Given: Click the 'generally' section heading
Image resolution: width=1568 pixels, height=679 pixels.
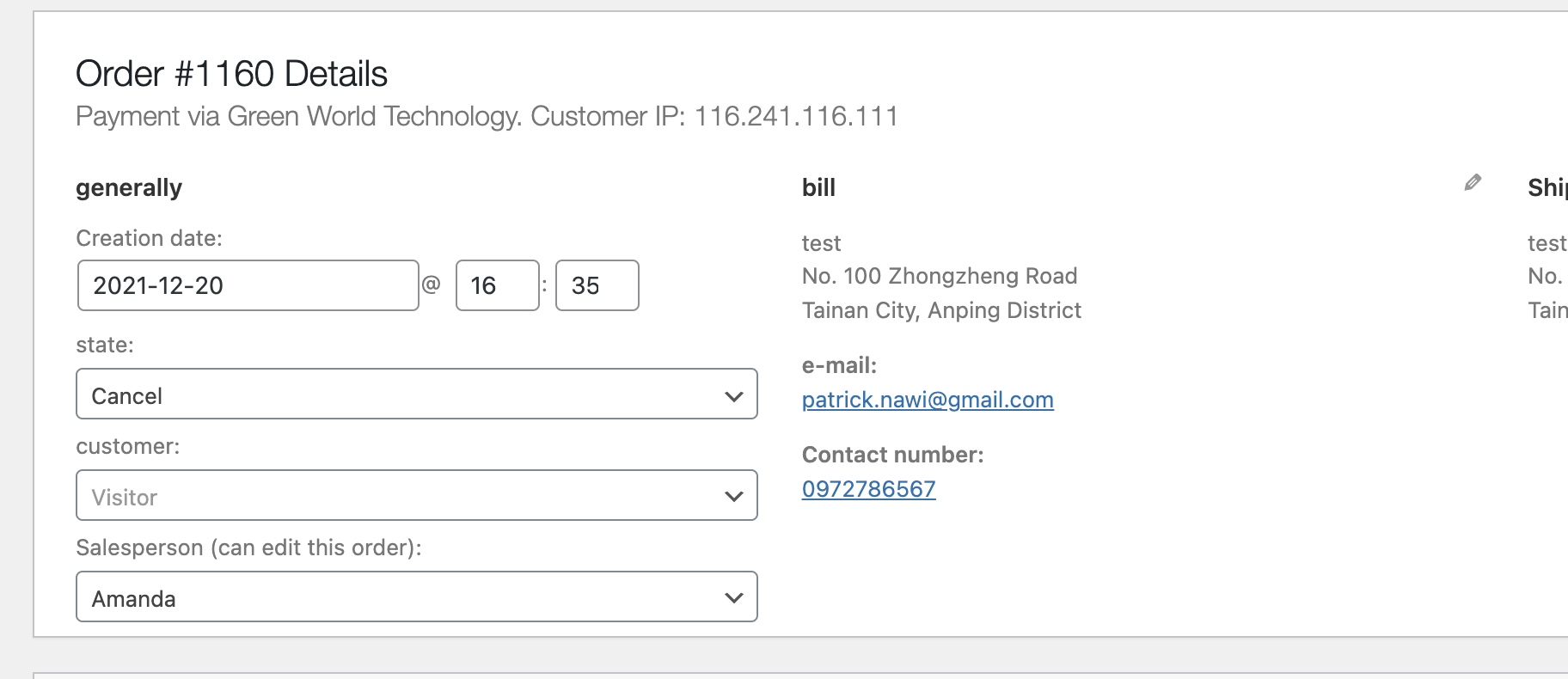Looking at the screenshot, I should [x=129, y=188].
